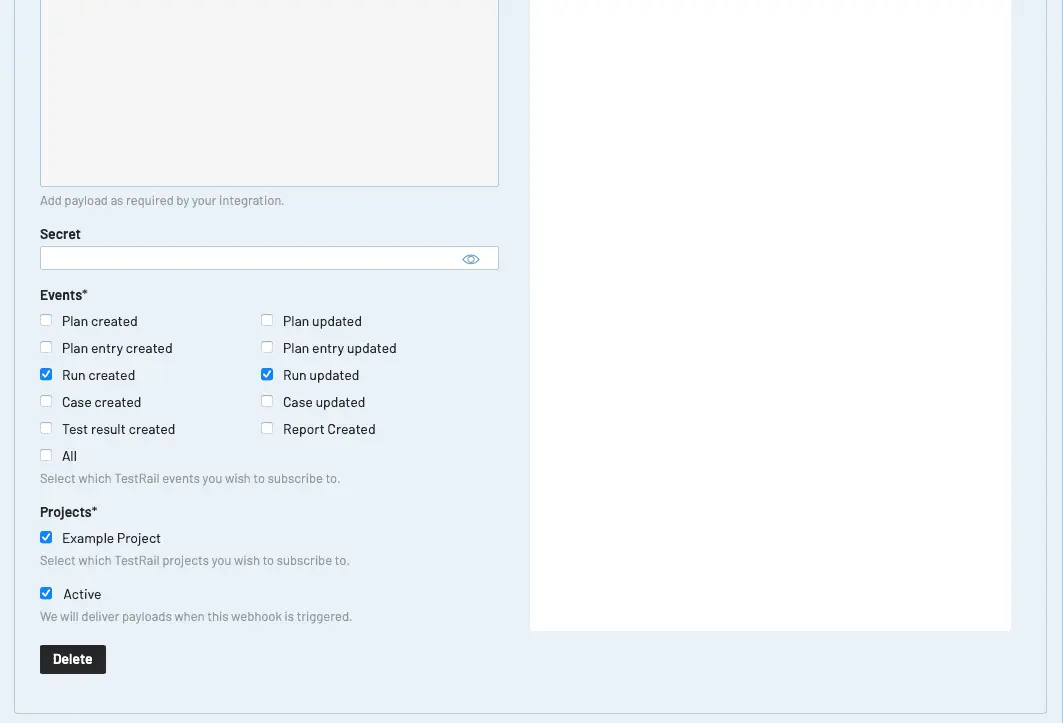Uncheck the Run created event

46,374
